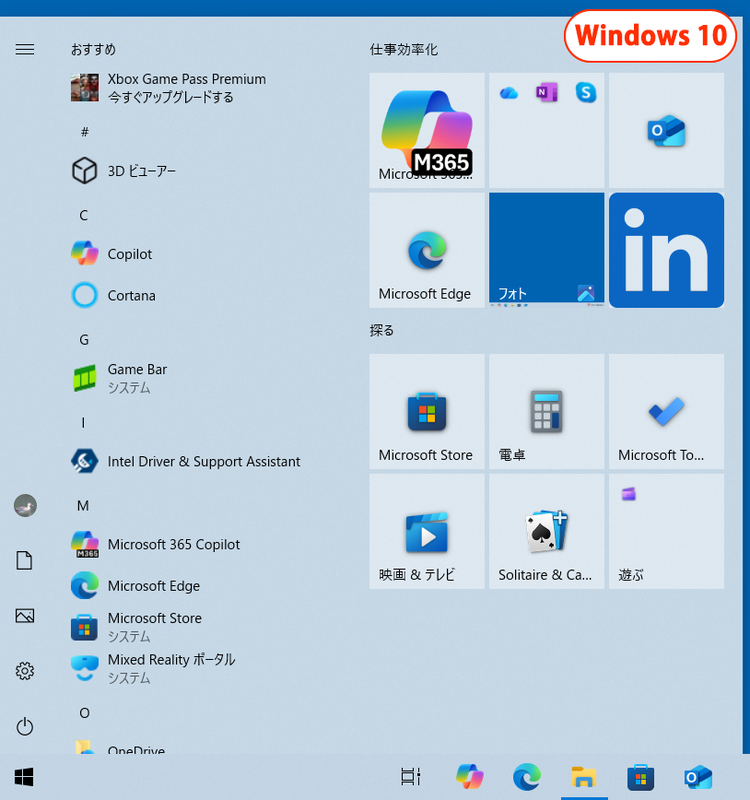Launch Microsoft 365 Copilot from app list
750x800 pixels.
[x=155, y=544]
